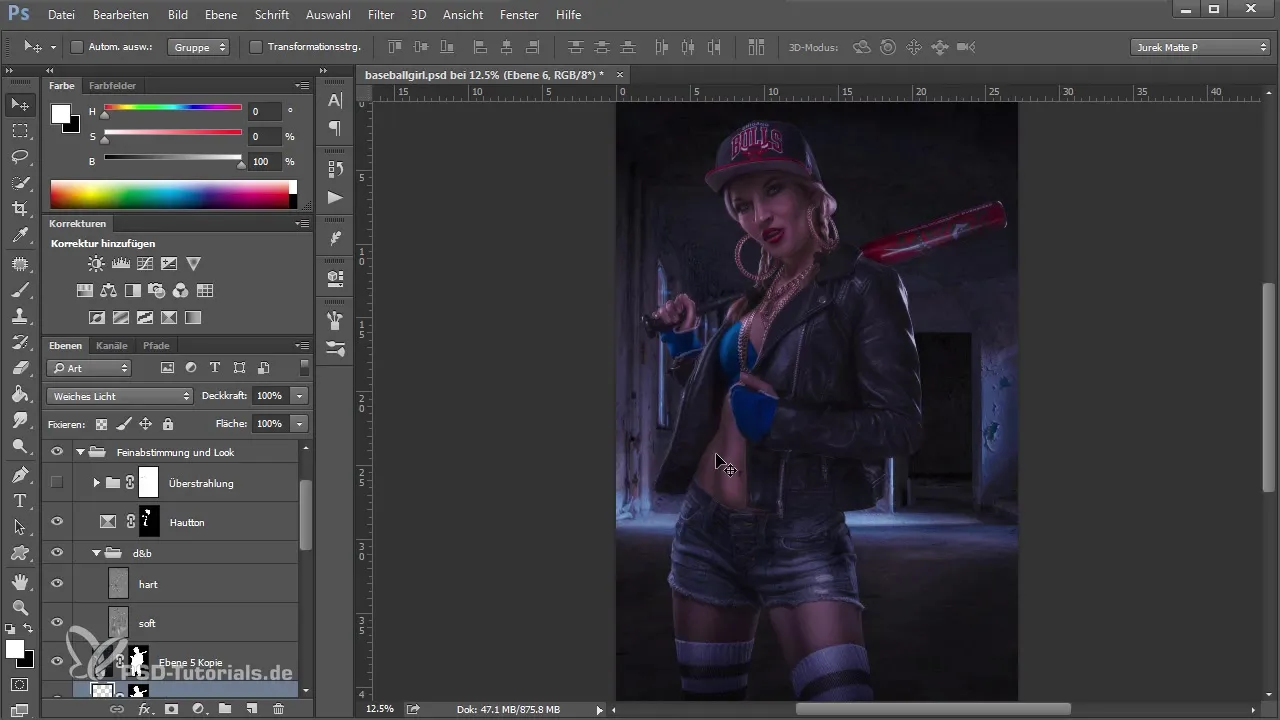The height and width of the screenshot is (720, 1280).
Task: Select the Clone Stamp tool
Action: (x=20, y=316)
